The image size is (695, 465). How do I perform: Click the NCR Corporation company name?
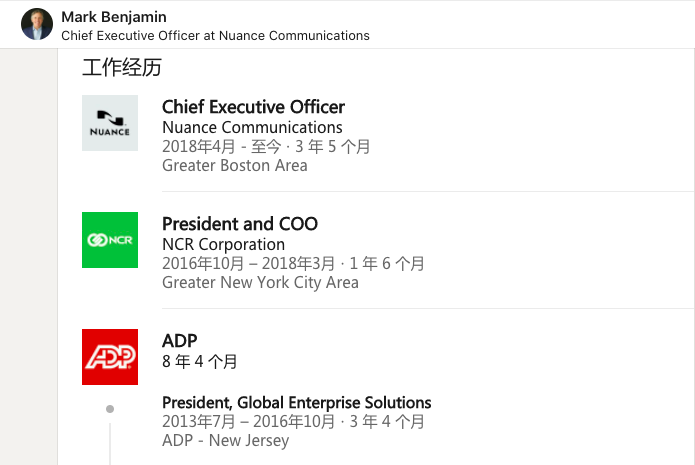(223, 244)
